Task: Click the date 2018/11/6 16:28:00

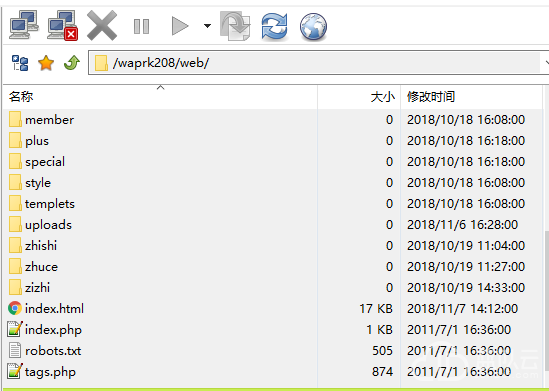Action: coord(463,225)
